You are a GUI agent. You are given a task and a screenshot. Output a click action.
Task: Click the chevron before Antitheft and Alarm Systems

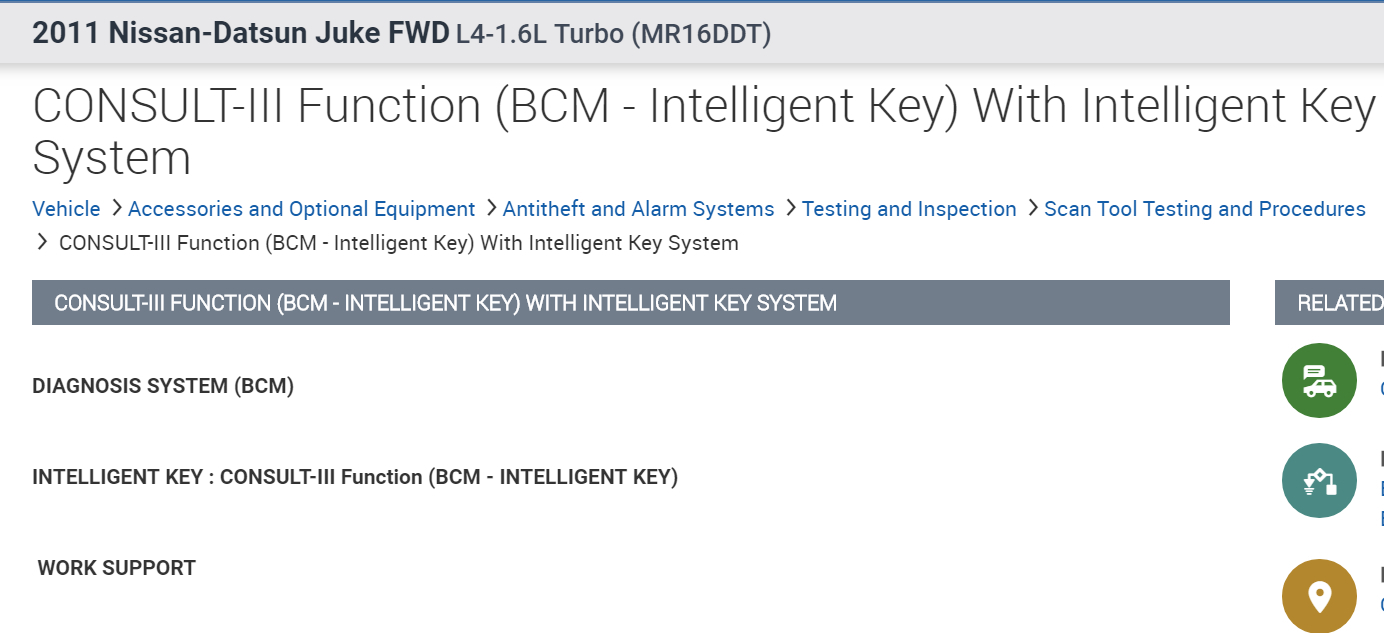pos(491,208)
